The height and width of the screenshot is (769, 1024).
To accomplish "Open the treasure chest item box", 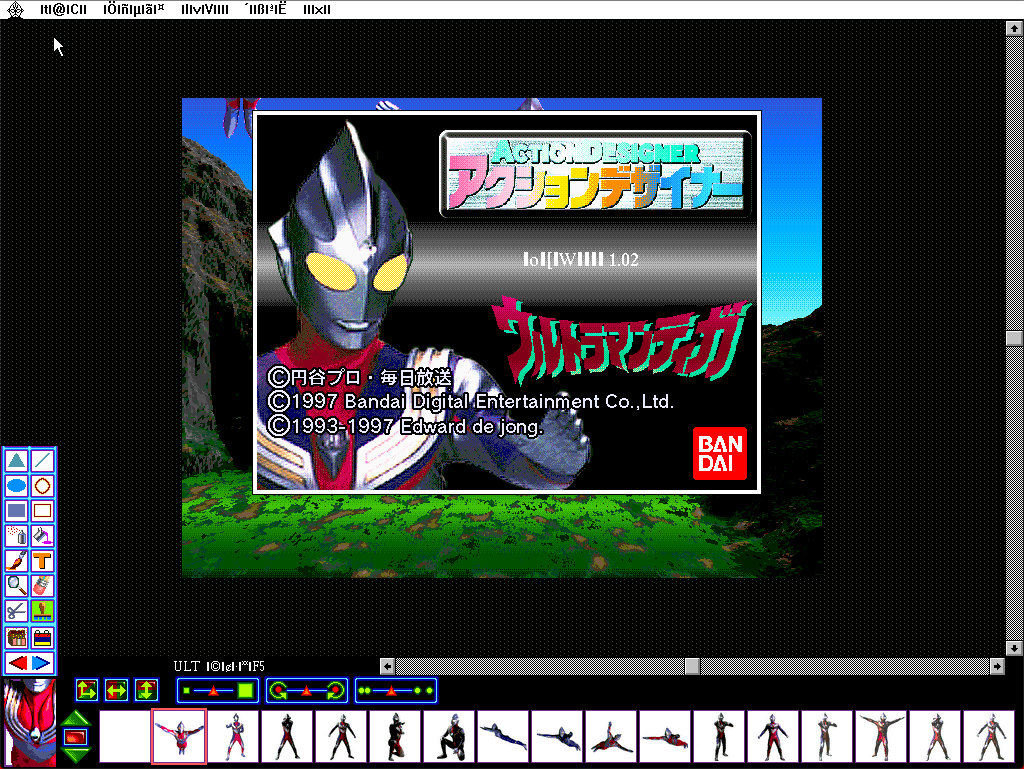I will 17,637.
